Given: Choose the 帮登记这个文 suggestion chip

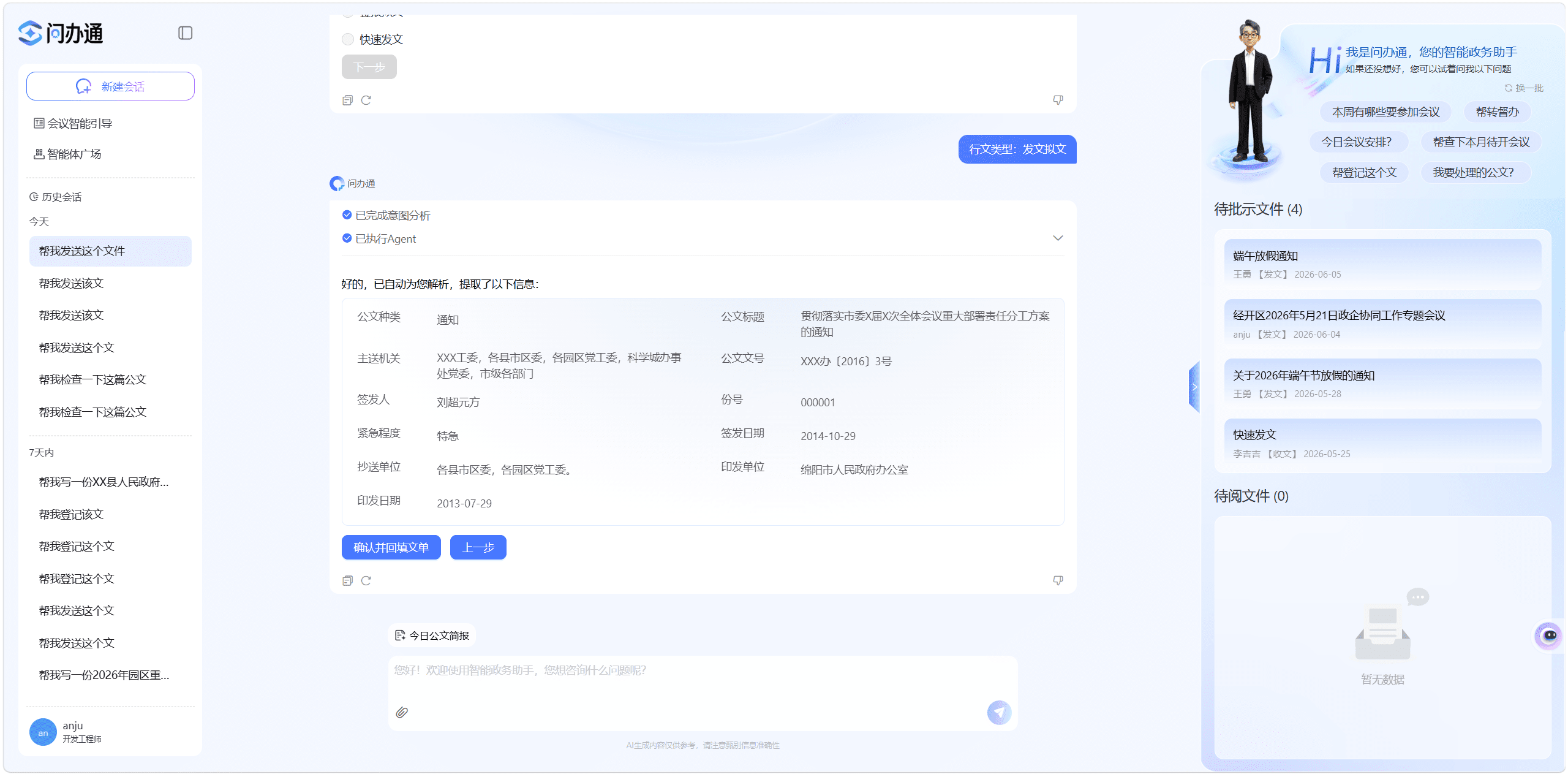Looking at the screenshot, I should (x=1365, y=173).
